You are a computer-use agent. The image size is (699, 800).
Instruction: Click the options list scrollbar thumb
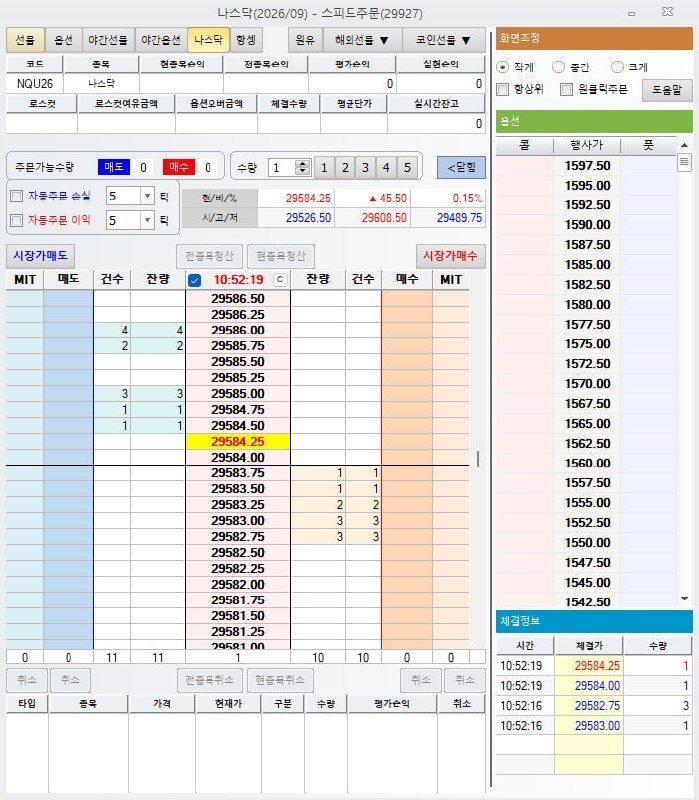[685, 163]
